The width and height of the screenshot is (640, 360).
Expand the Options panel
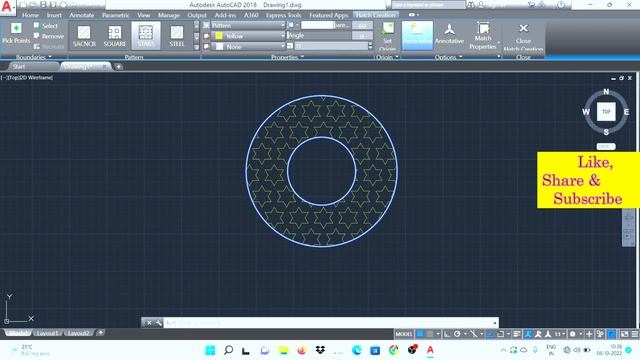(x=448, y=57)
